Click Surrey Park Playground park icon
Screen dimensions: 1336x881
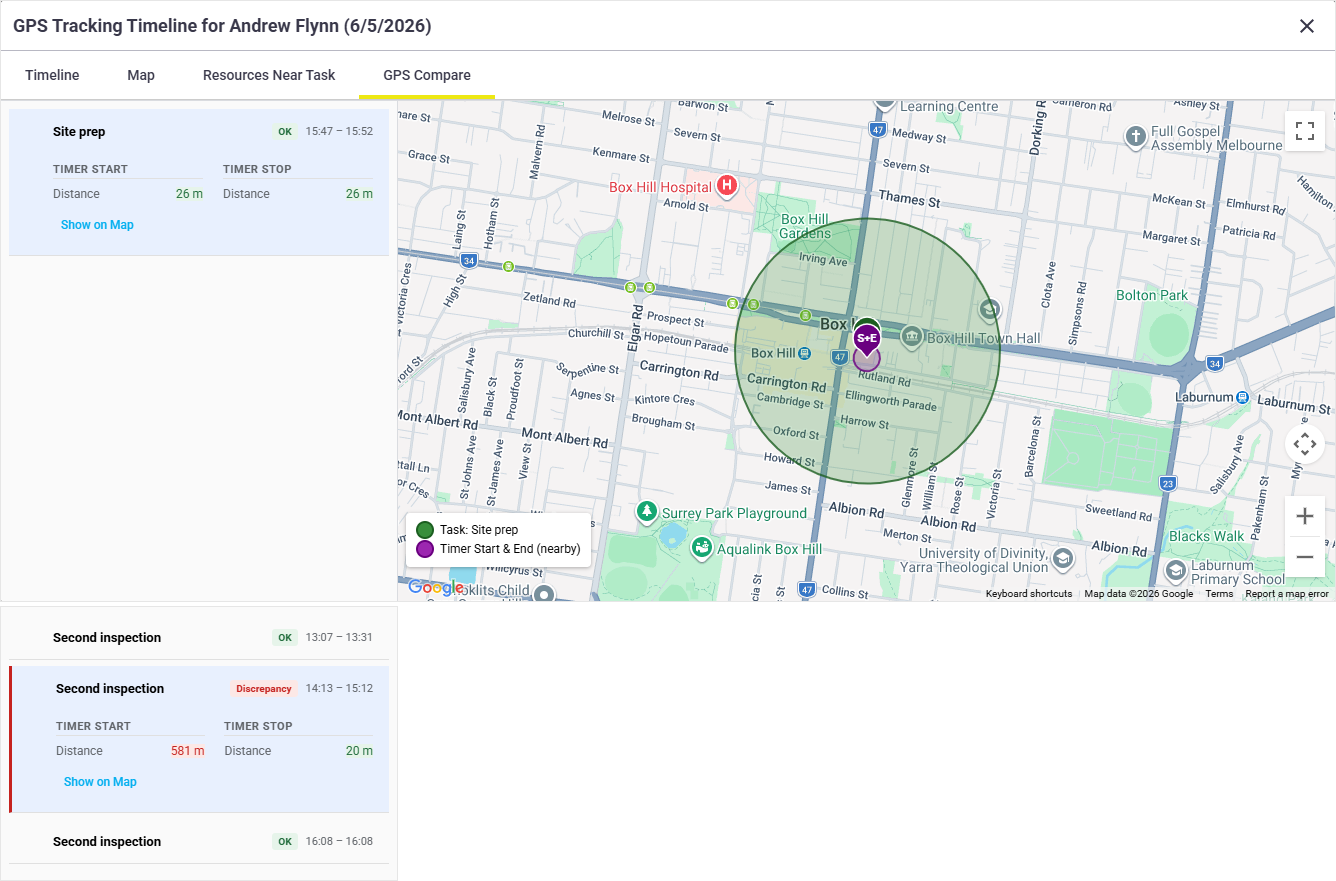(647, 512)
